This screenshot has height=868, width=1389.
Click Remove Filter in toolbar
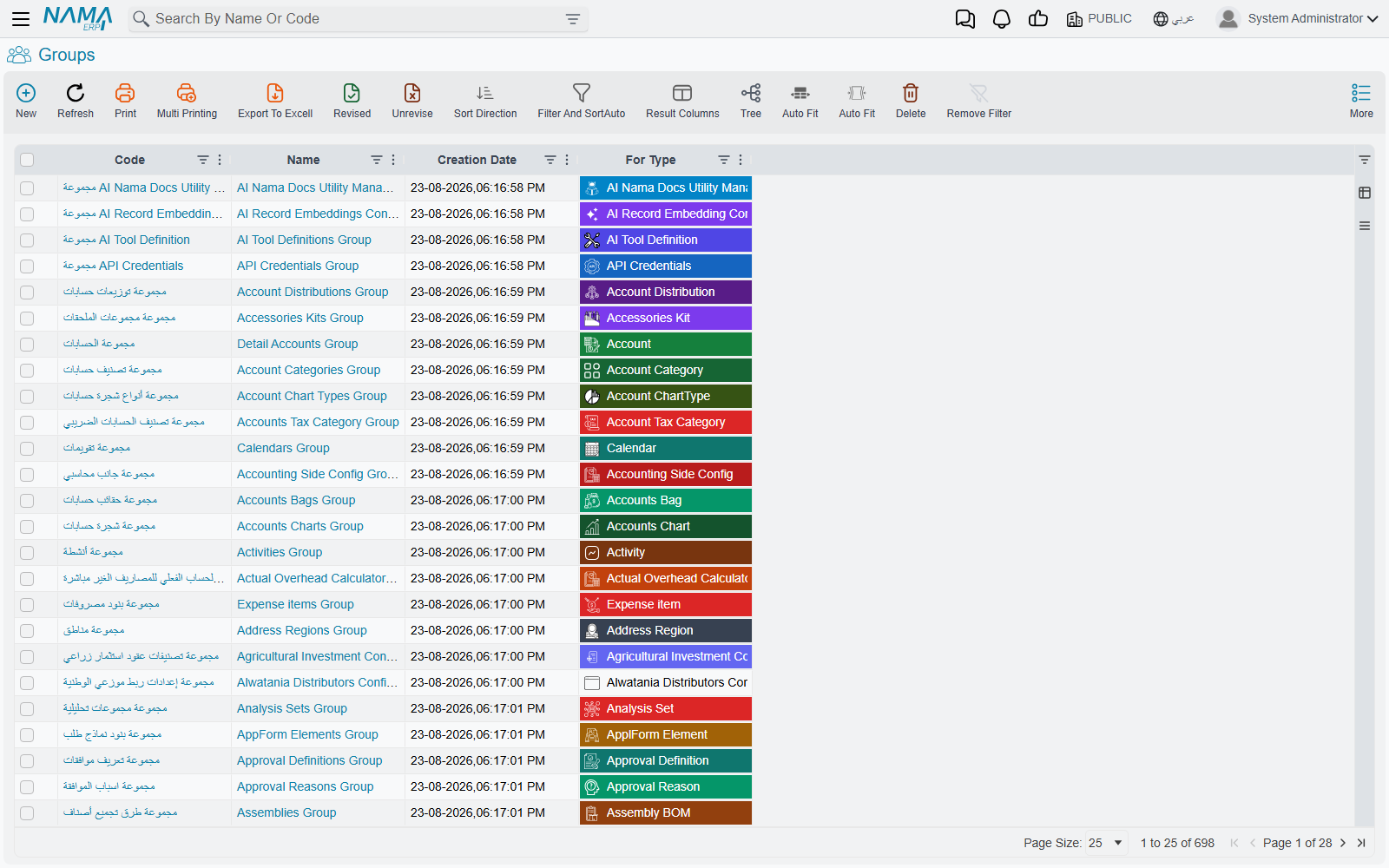[x=979, y=101]
